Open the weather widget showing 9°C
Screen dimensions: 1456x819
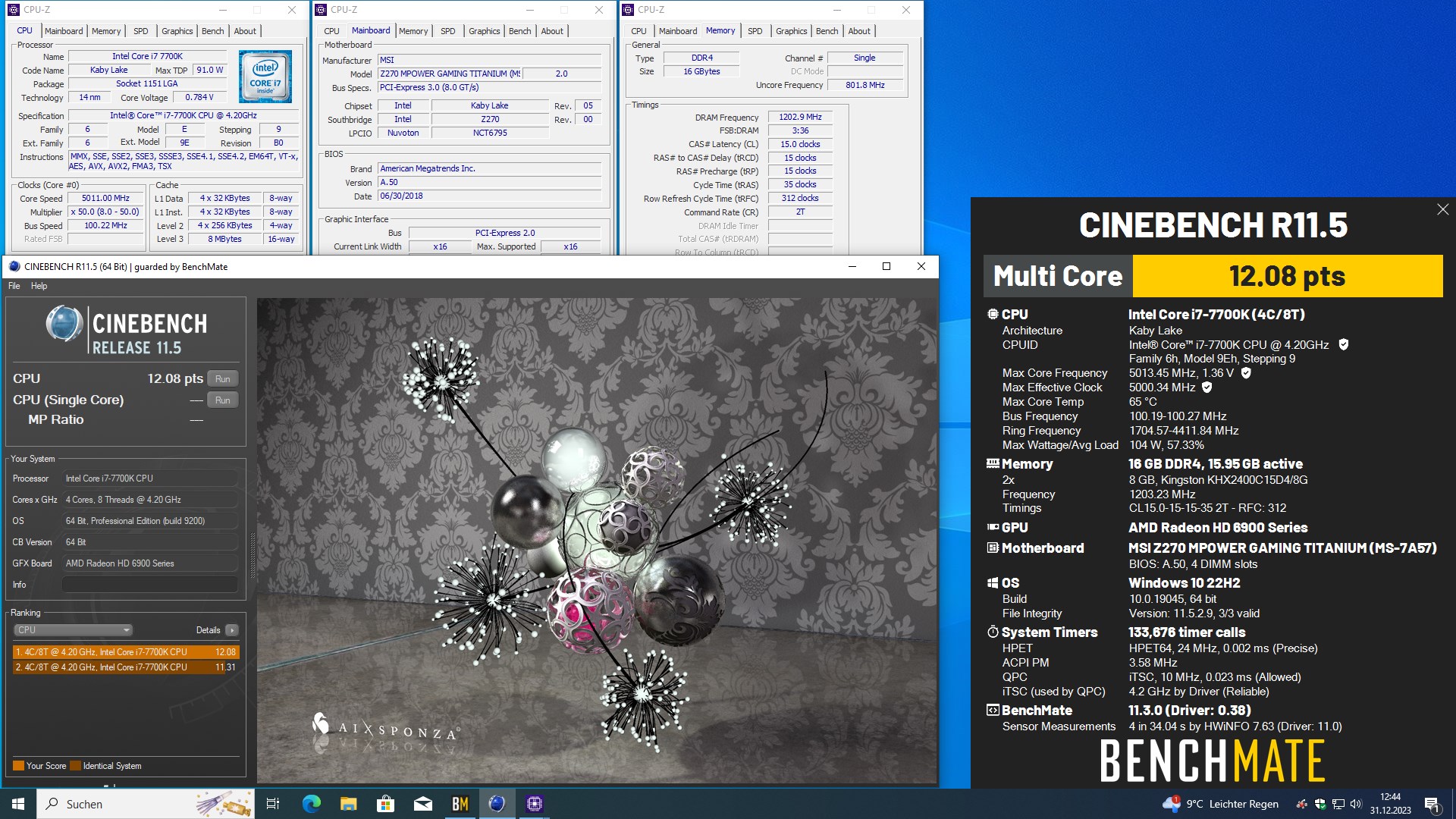point(1221,804)
